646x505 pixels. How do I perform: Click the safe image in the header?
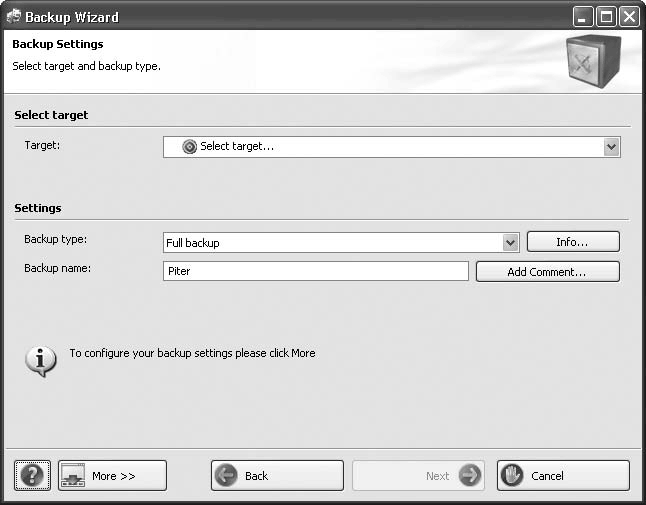593,61
